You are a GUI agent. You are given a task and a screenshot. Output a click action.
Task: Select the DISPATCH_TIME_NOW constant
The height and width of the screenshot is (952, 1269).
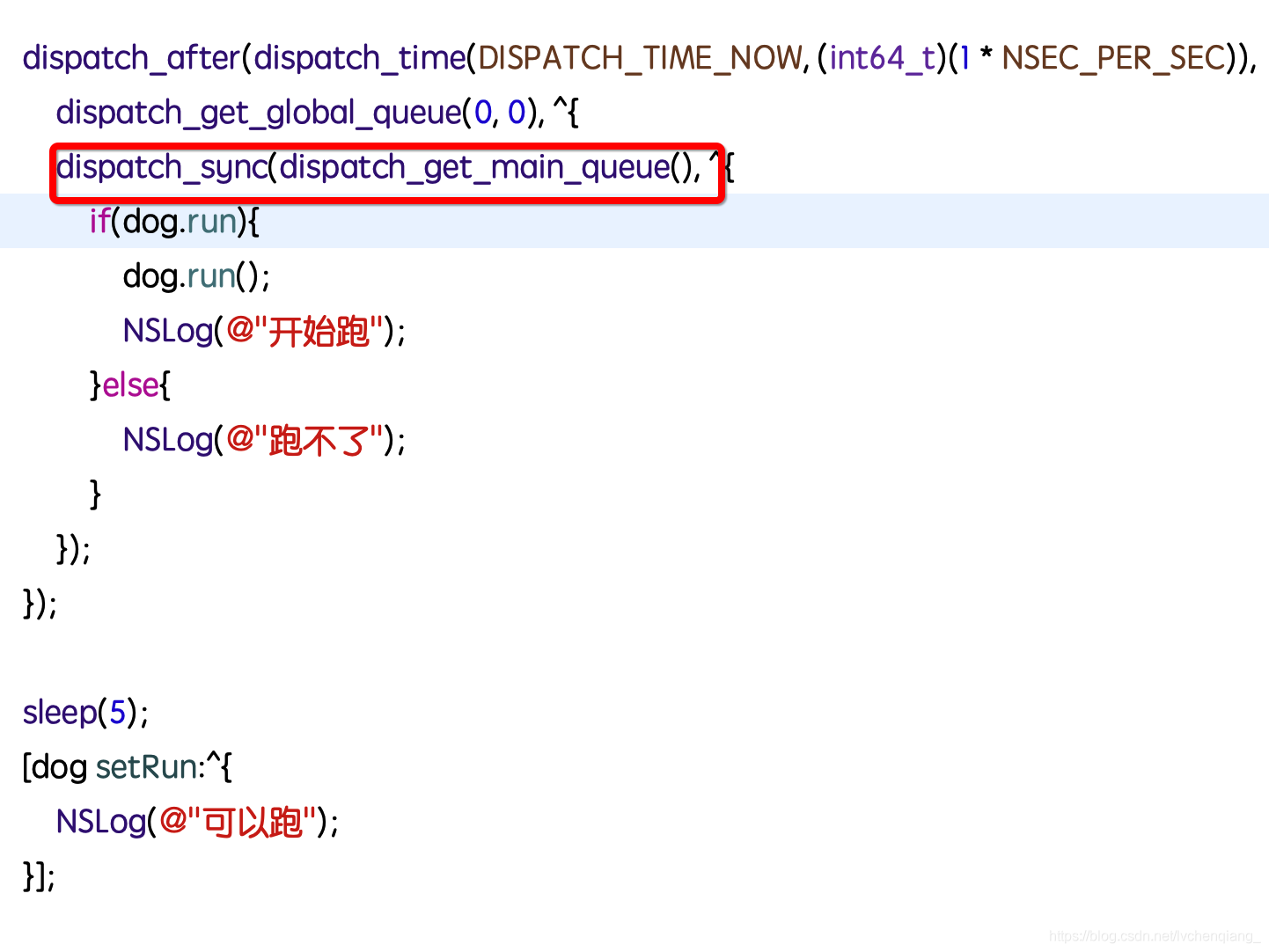pos(640,58)
